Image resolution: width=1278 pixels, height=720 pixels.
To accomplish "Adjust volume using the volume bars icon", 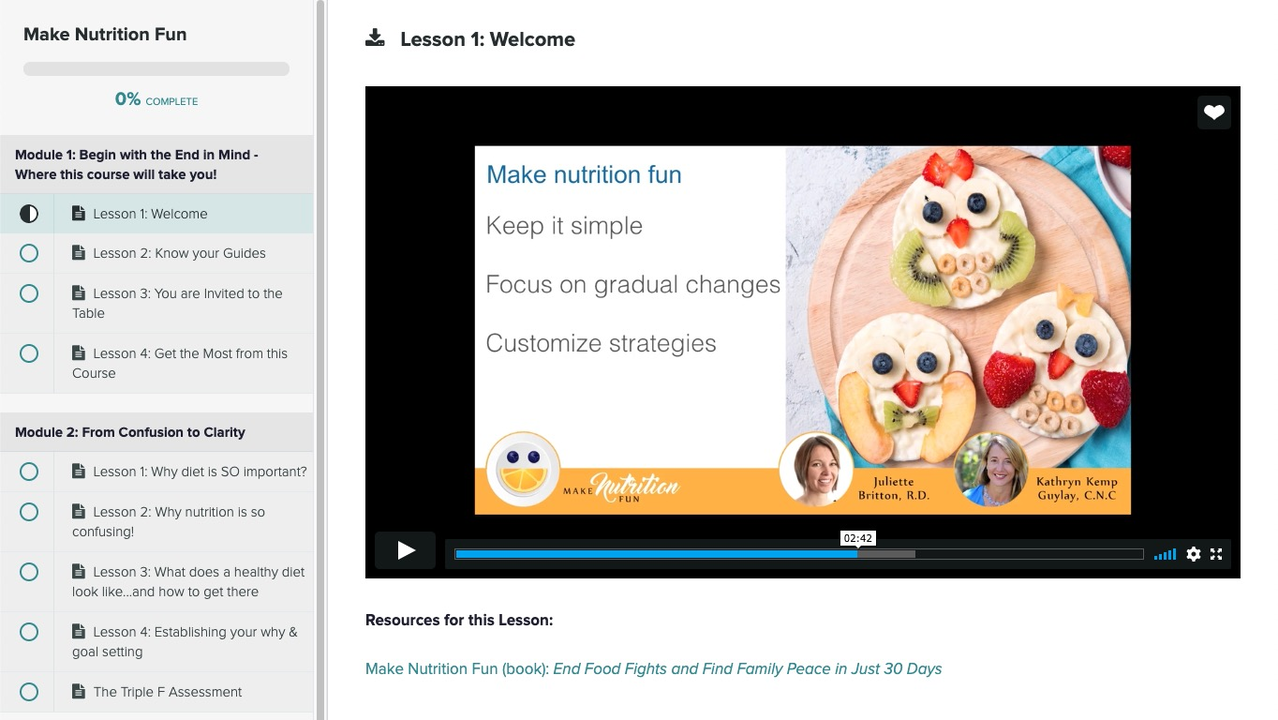I will pos(1164,554).
